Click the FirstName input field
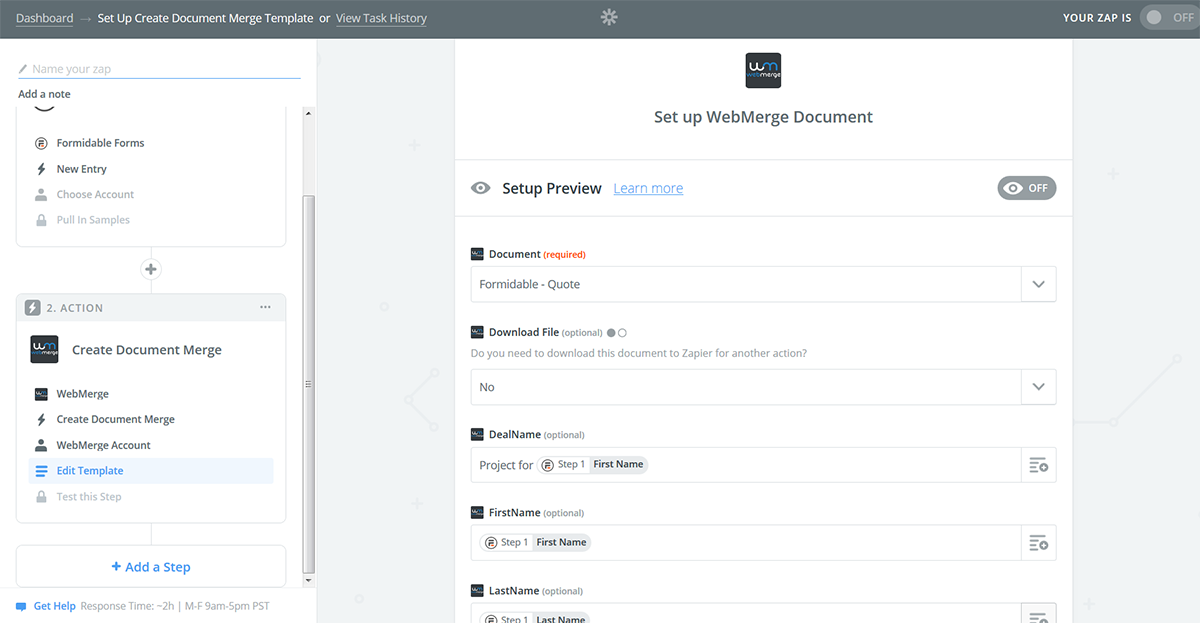This screenshot has width=1200, height=623. click(745, 543)
